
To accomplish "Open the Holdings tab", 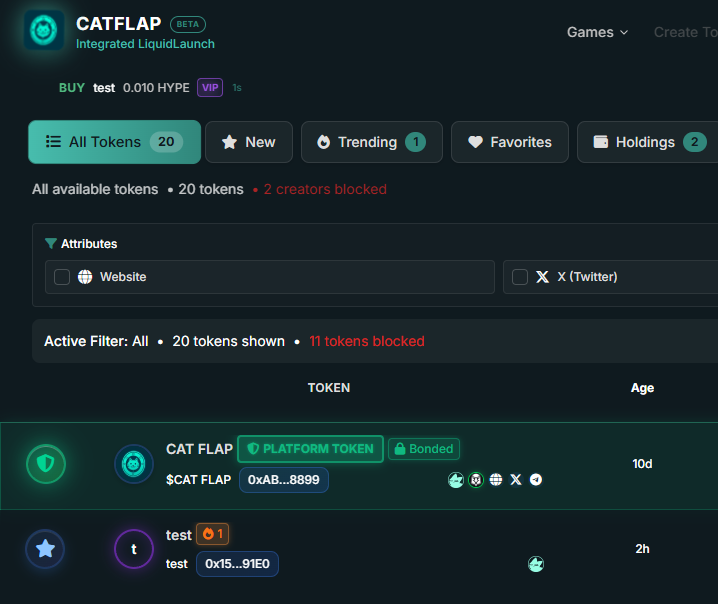I will 649,142.
